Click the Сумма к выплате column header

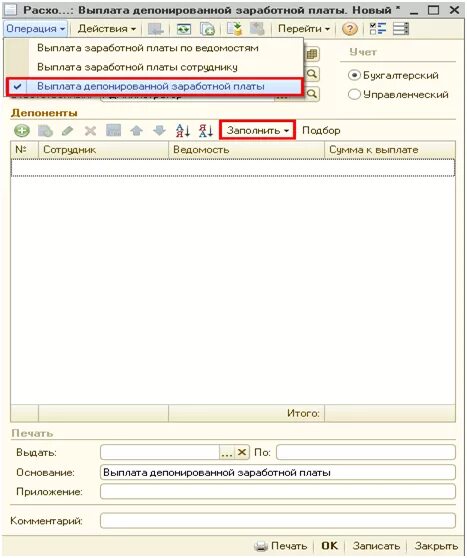(390, 150)
